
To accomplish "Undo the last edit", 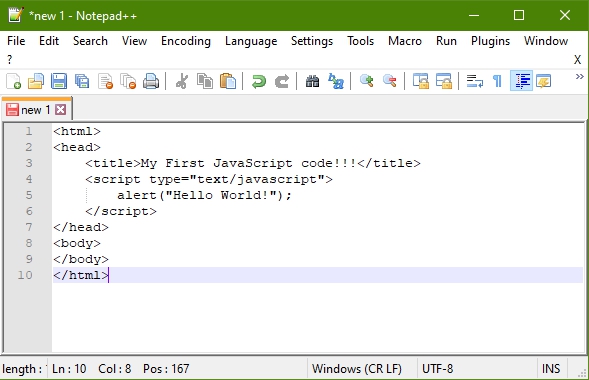I will tap(259, 81).
